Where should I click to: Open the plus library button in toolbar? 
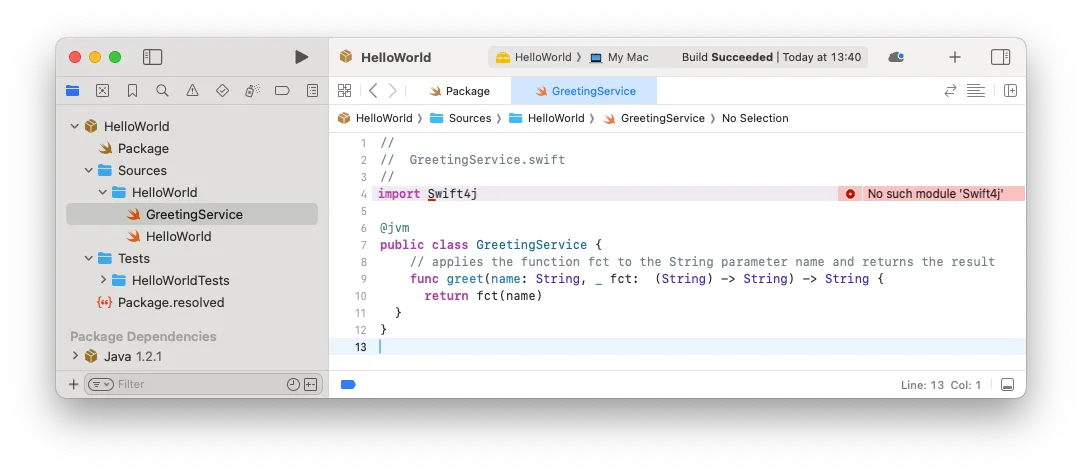954,57
